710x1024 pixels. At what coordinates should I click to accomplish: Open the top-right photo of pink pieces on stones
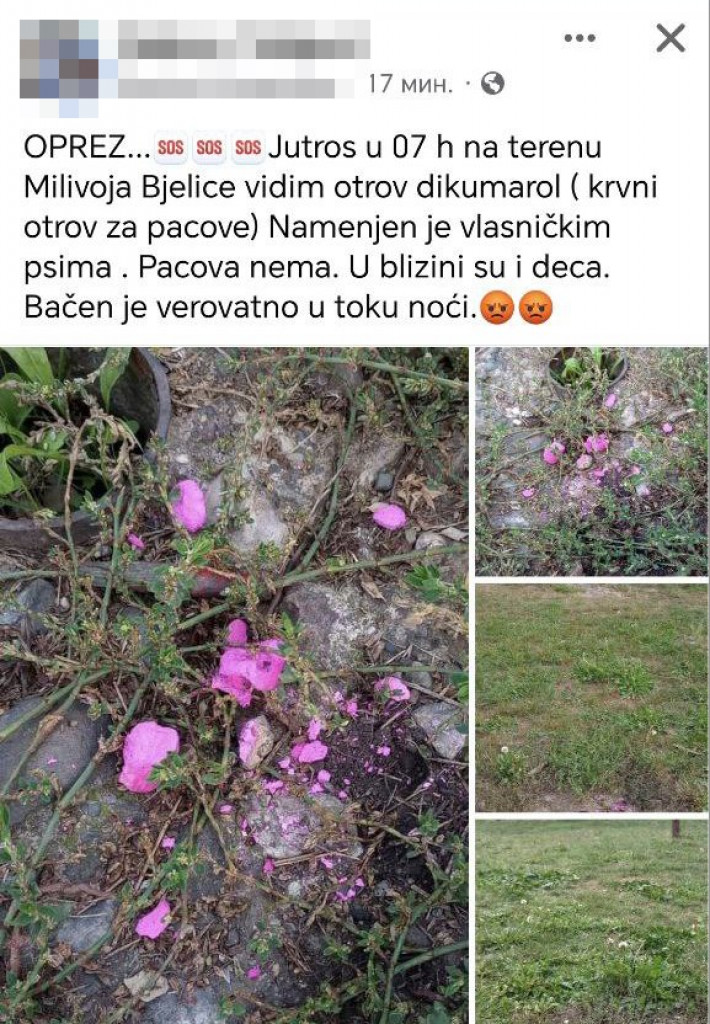(591, 461)
